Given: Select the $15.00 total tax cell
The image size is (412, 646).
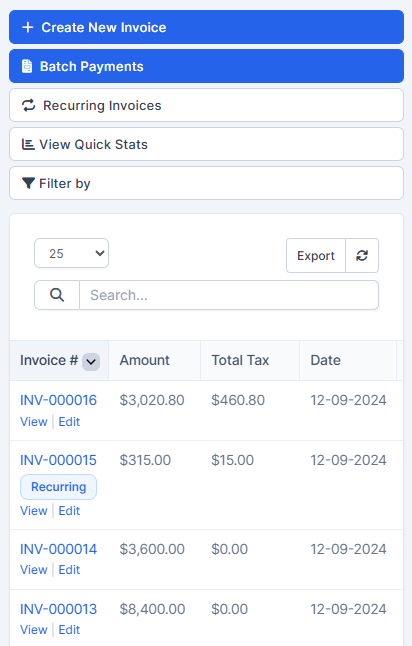Looking at the screenshot, I should (x=232, y=460).
